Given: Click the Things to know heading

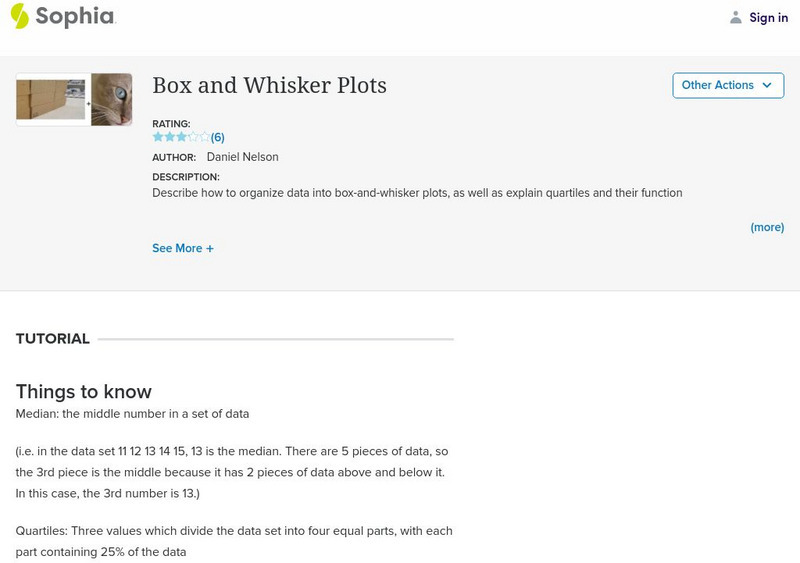Looking at the screenshot, I should pyautogui.click(x=84, y=392).
